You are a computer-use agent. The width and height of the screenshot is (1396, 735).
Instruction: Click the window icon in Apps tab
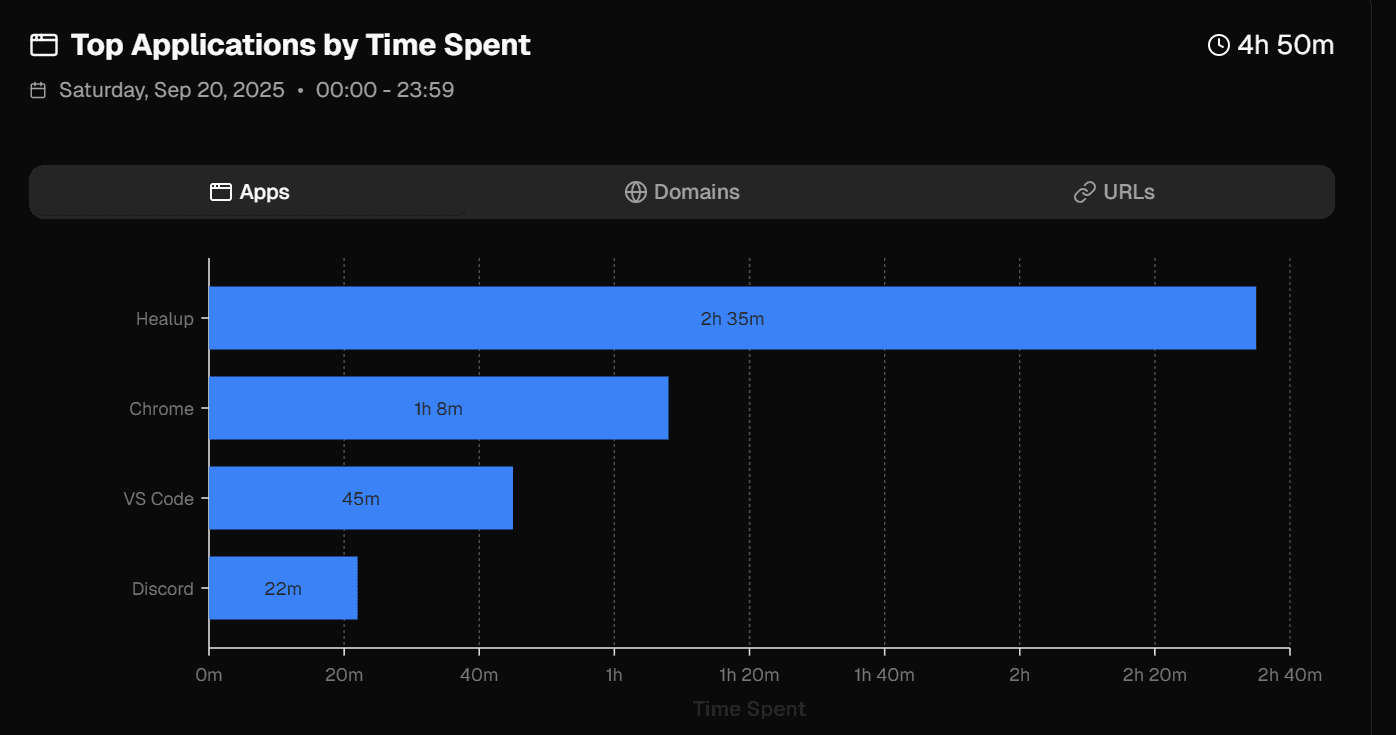coord(221,192)
